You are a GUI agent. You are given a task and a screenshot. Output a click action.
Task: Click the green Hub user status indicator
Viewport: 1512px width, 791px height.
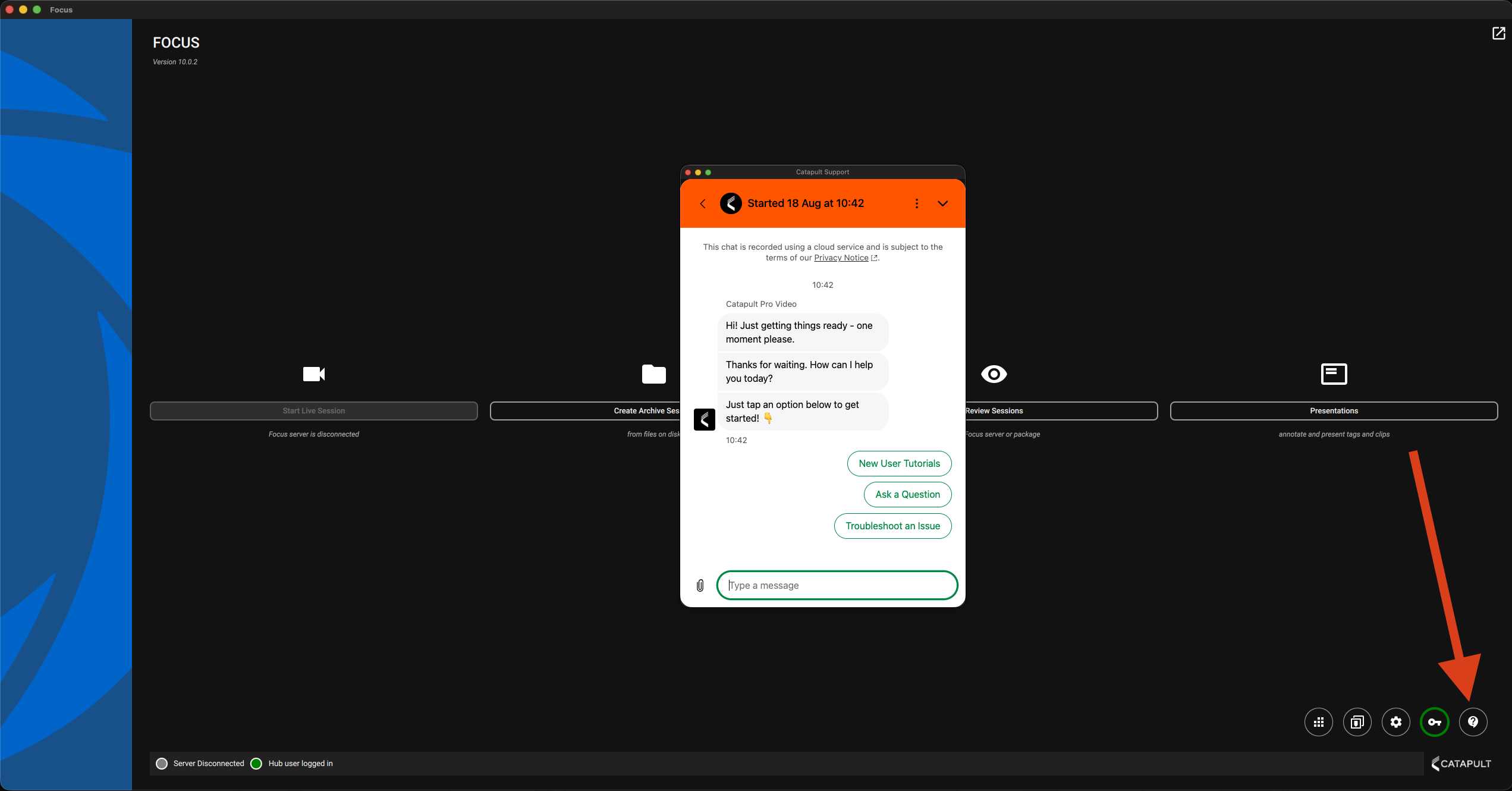pyautogui.click(x=256, y=764)
